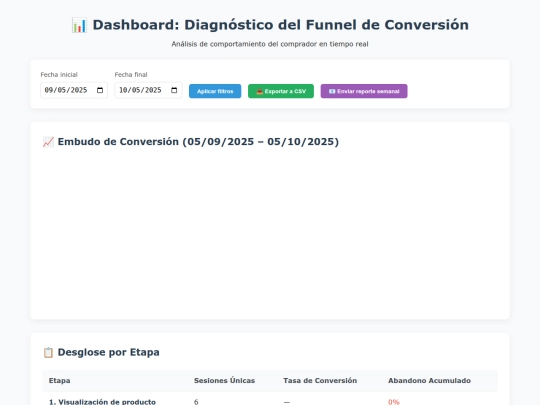Select the Sesiones Únicas column header

click(x=224, y=381)
